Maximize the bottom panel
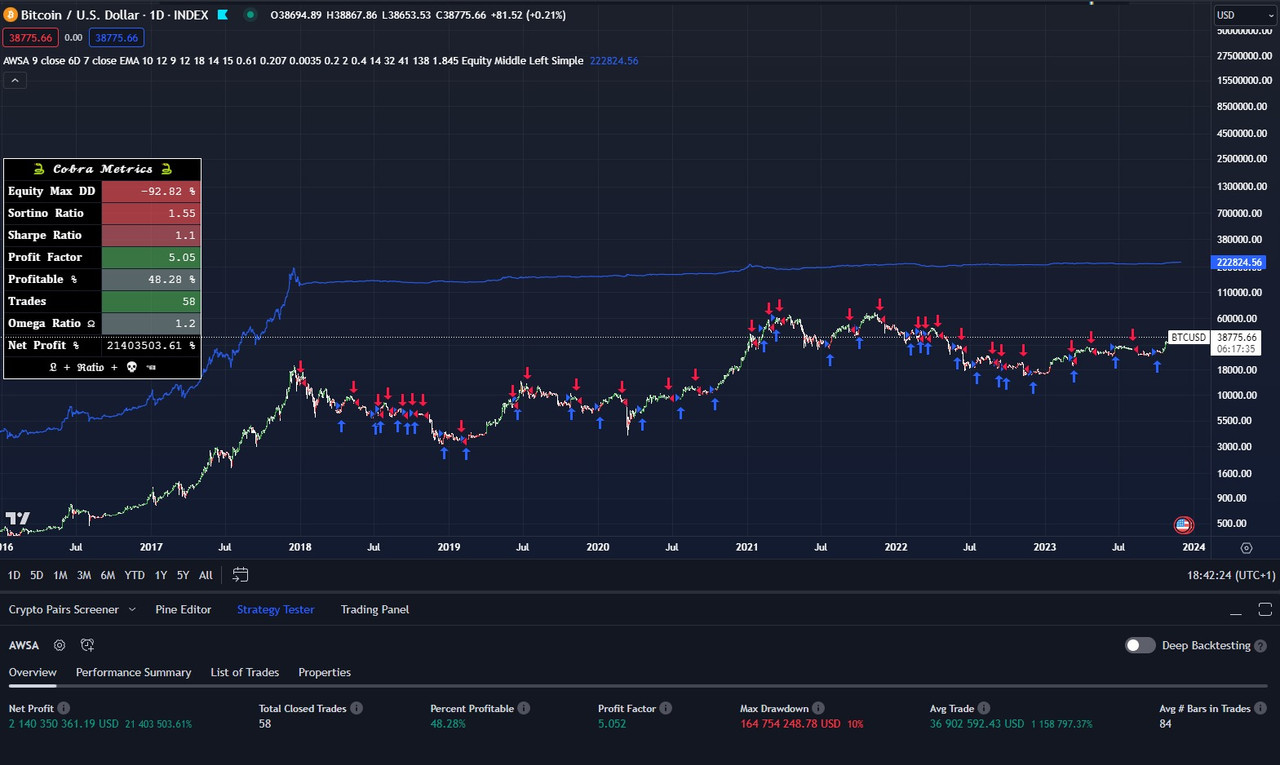Screen dimensions: 1280x765 coord(1264,610)
